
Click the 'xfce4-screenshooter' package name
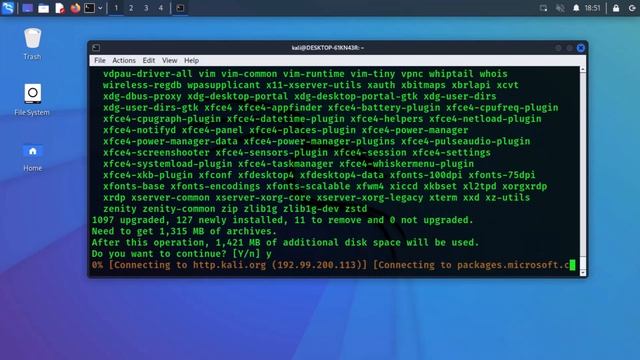point(156,153)
